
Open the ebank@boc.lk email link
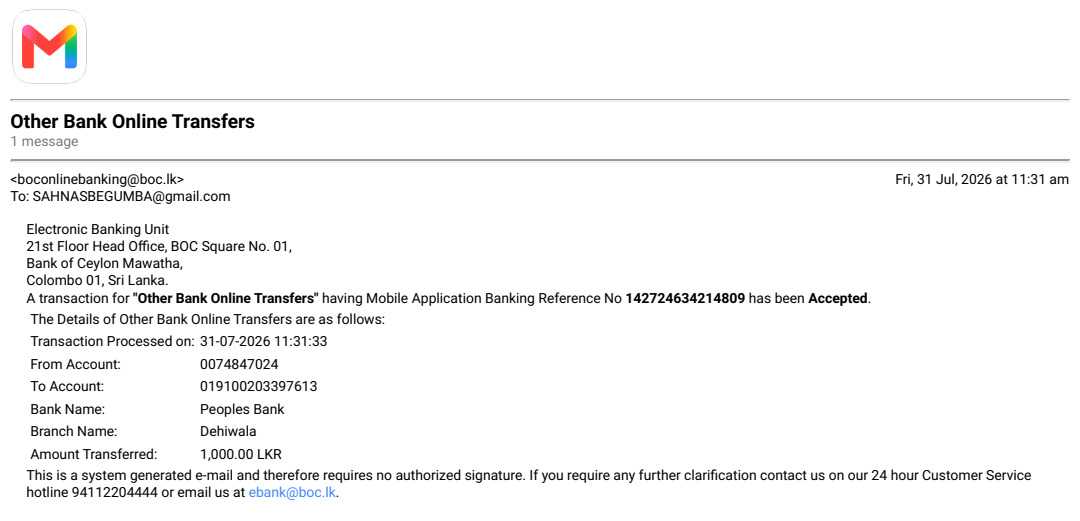292,493
